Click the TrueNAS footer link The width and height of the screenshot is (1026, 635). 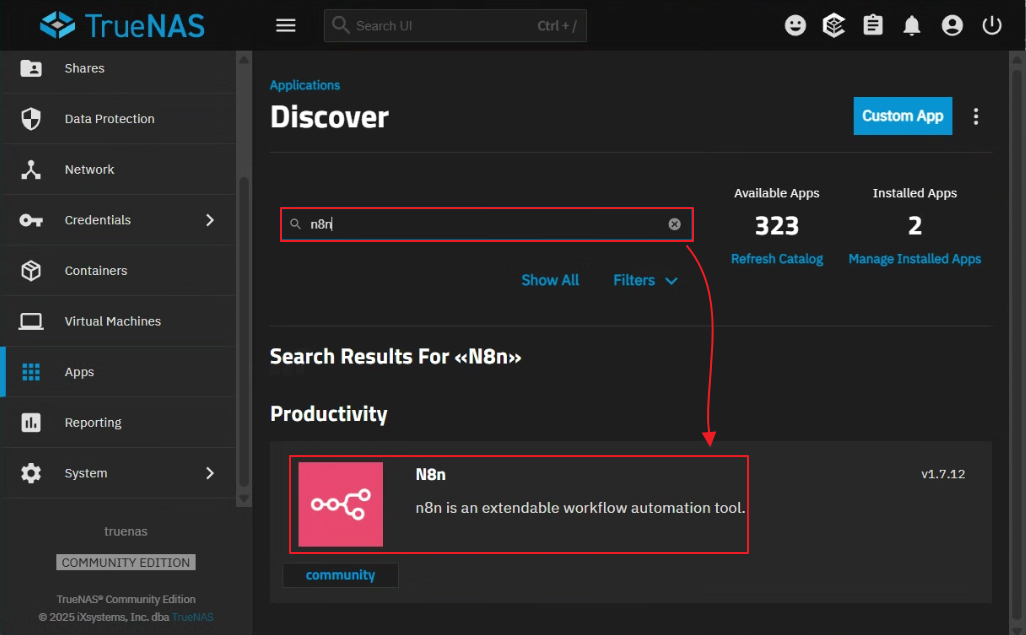coord(192,617)
